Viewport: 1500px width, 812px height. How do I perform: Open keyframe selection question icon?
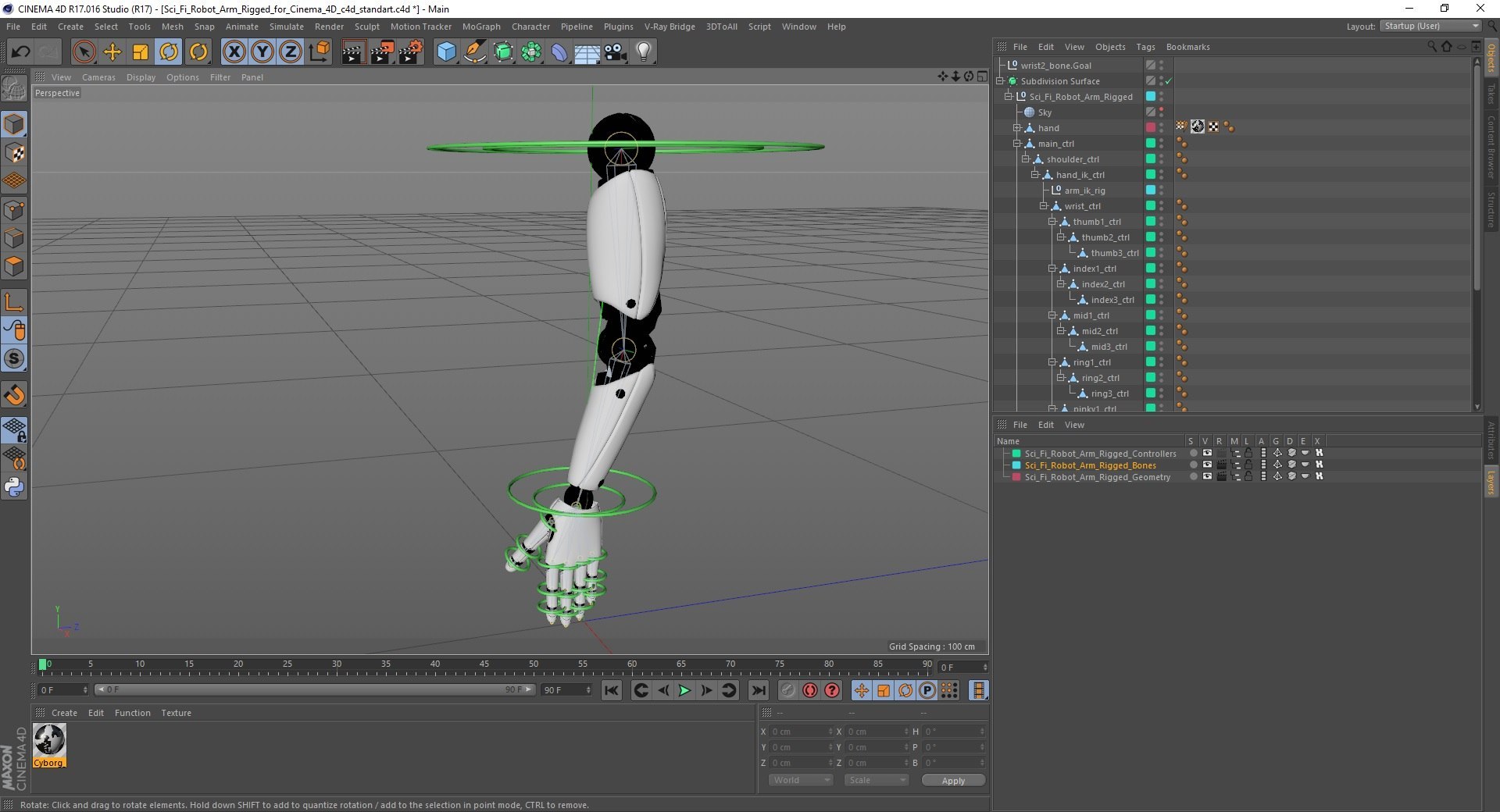click(832, 690)
